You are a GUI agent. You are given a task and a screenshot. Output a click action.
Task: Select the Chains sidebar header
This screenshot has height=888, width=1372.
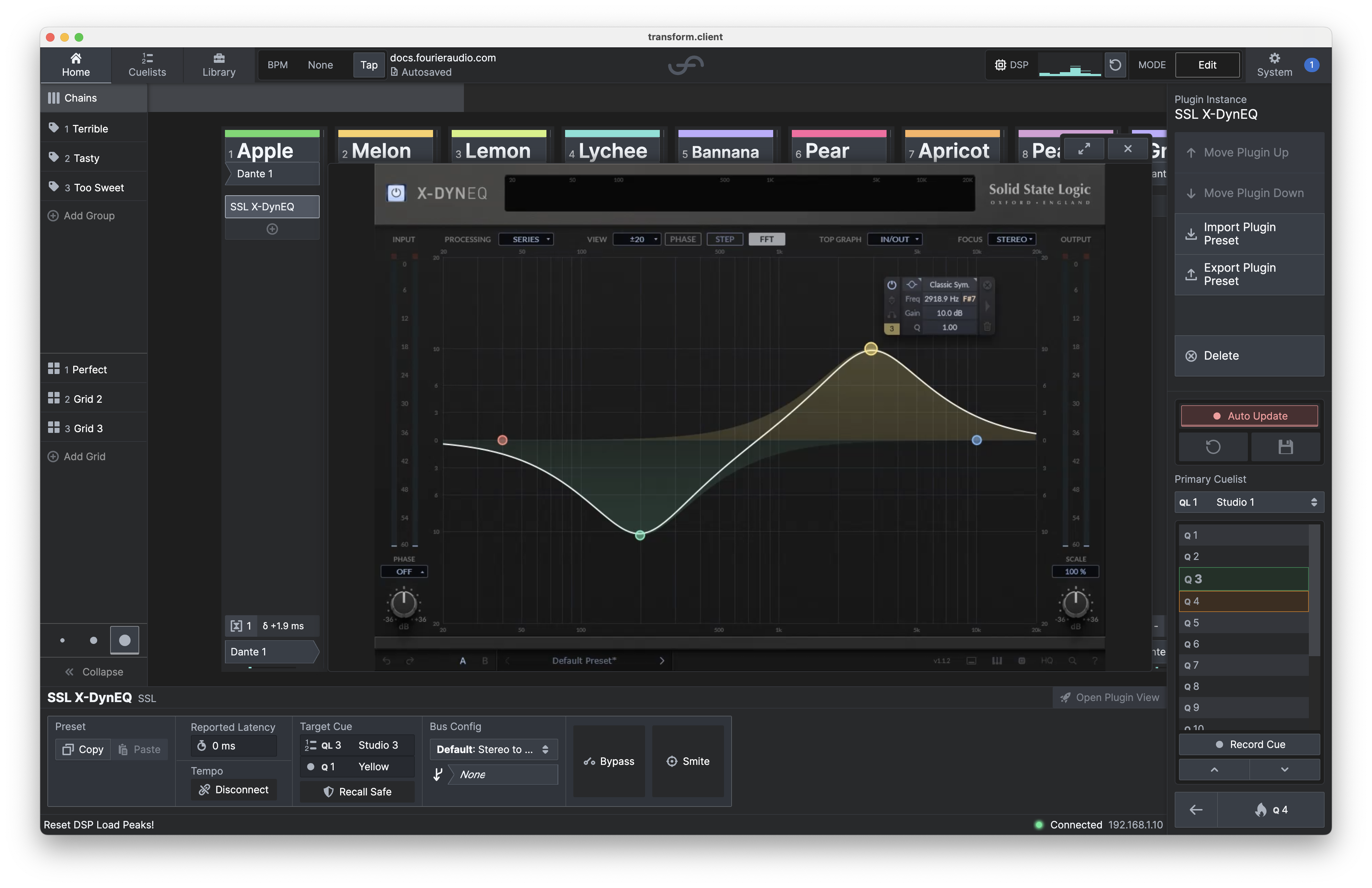pyautogui.click(x=93, y=98)
